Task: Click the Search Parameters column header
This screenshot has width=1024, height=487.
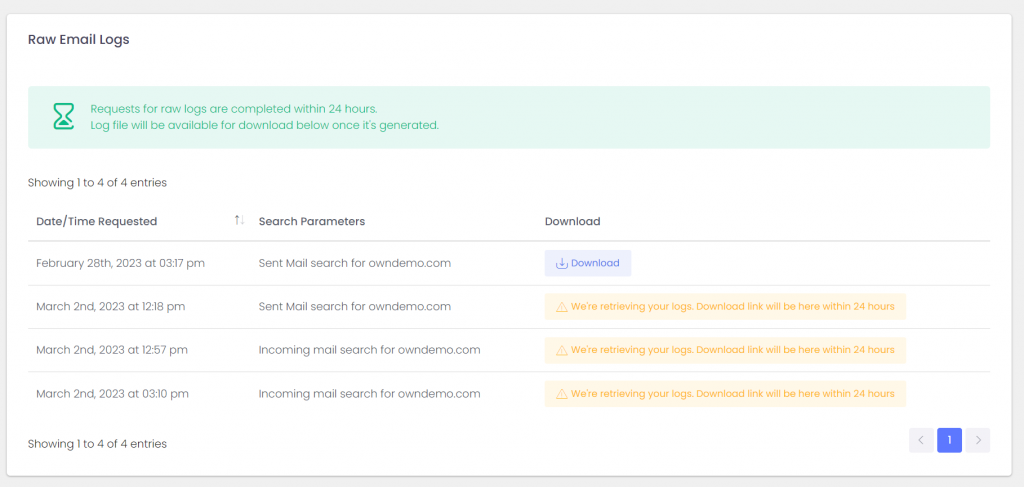Action: click(312, 221)
